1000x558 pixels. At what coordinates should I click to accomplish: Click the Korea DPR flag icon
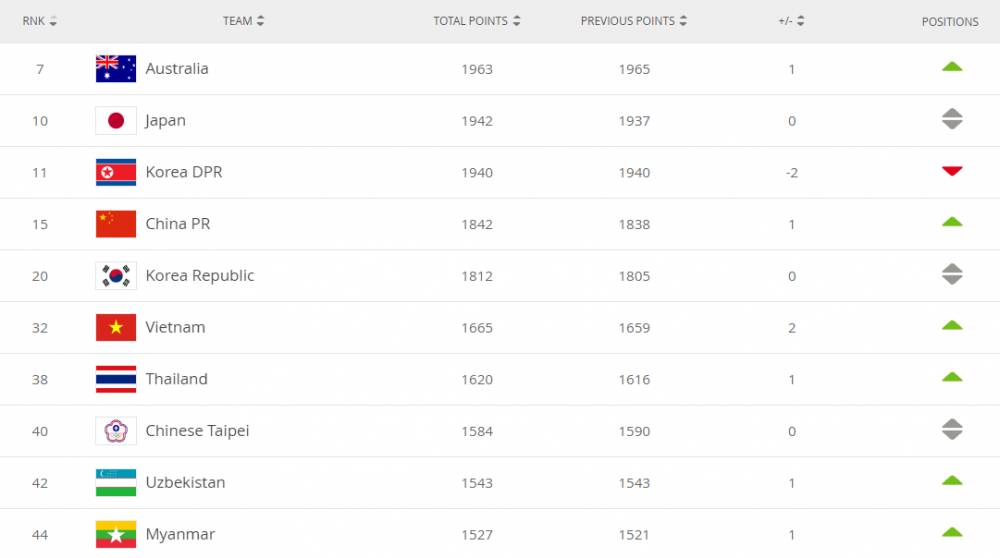115,172
